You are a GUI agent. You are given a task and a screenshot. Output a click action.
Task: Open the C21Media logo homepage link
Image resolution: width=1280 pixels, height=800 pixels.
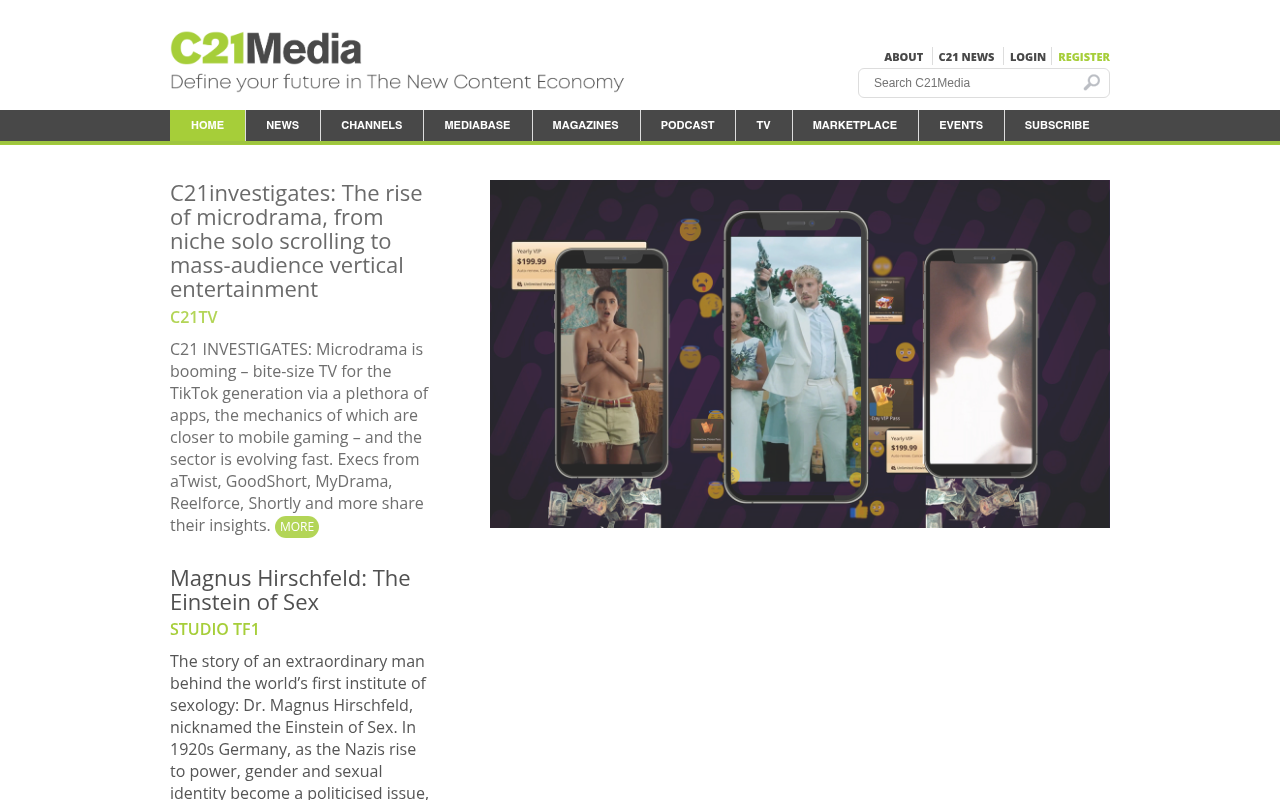tap(266, 48)
